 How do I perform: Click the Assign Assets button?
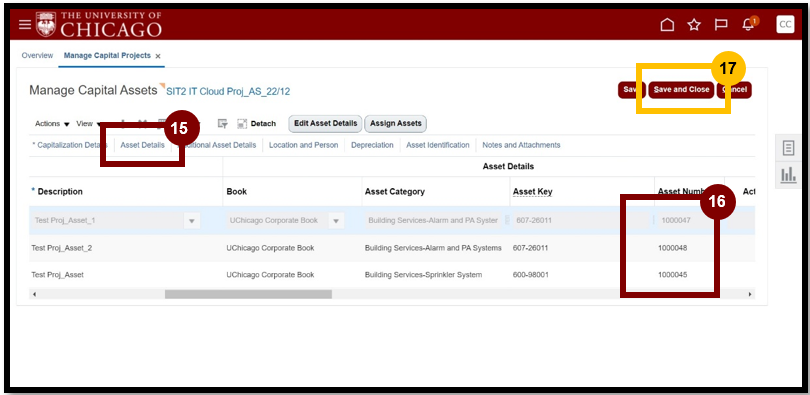pos(396,123)
